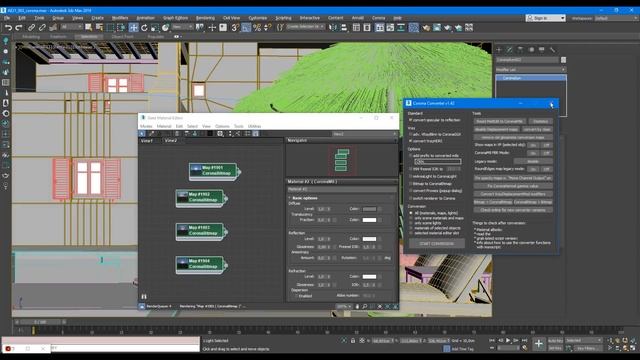Open the Scripting menu
This screenshot has height=360, width=640.
pyautogui.click(x=283, y=18)
